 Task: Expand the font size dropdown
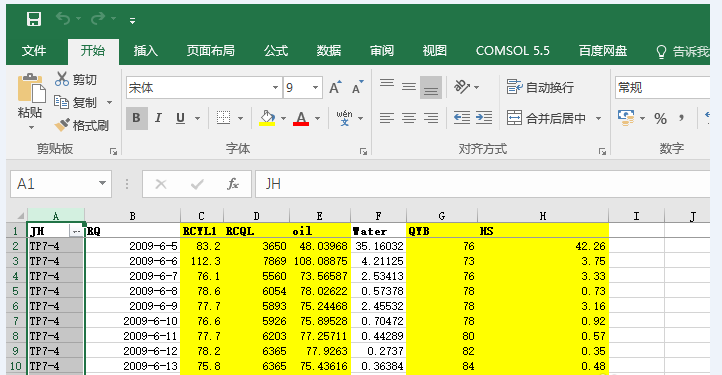pyautogui.click(x=316, y=87)
